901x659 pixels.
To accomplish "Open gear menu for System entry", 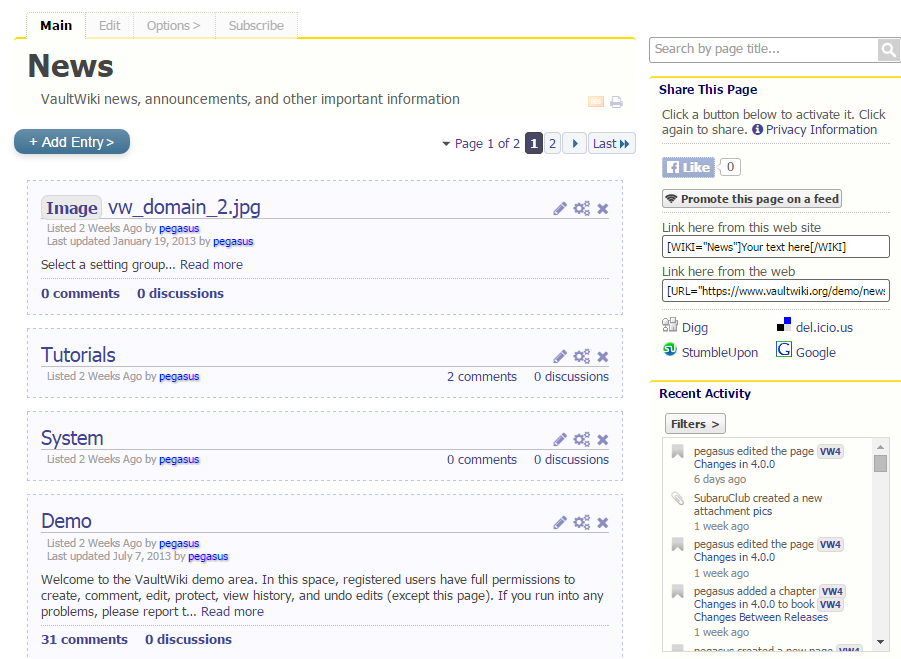I will point(582,439).
